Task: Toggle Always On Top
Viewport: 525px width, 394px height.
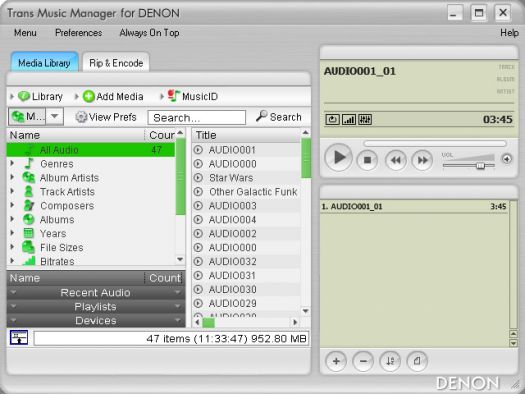Action: 149,33
